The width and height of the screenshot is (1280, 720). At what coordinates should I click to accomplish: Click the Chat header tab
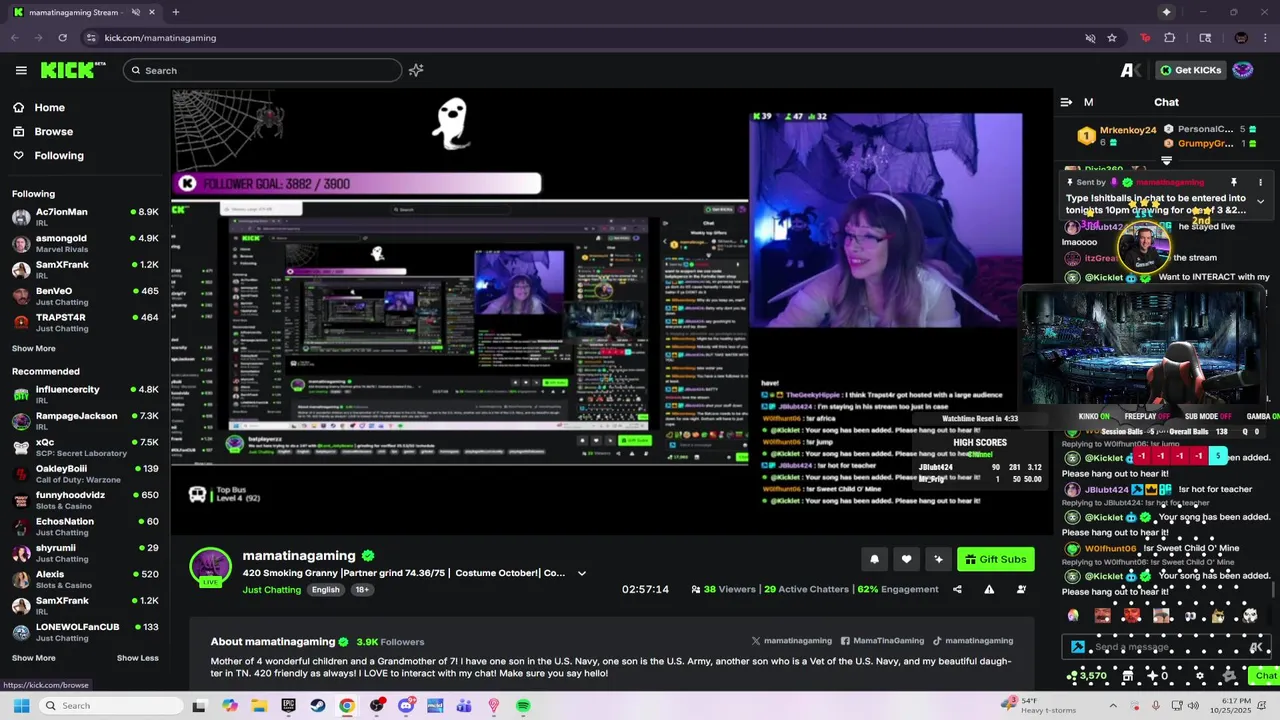coord(1166,102)
